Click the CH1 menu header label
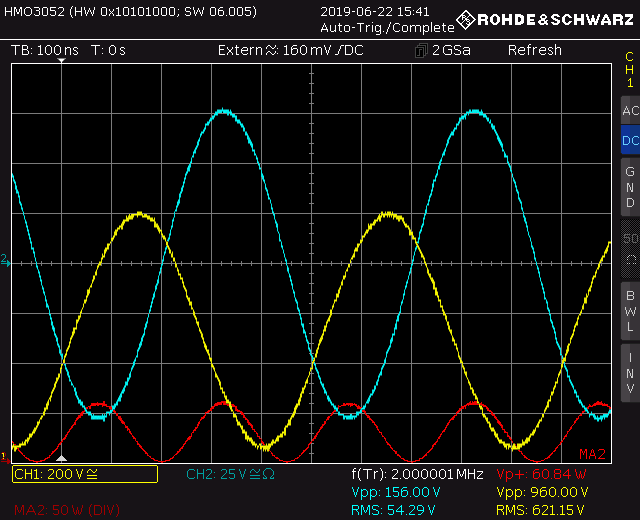This screenshot has width=640, height=520. click(x=629, y=70)
